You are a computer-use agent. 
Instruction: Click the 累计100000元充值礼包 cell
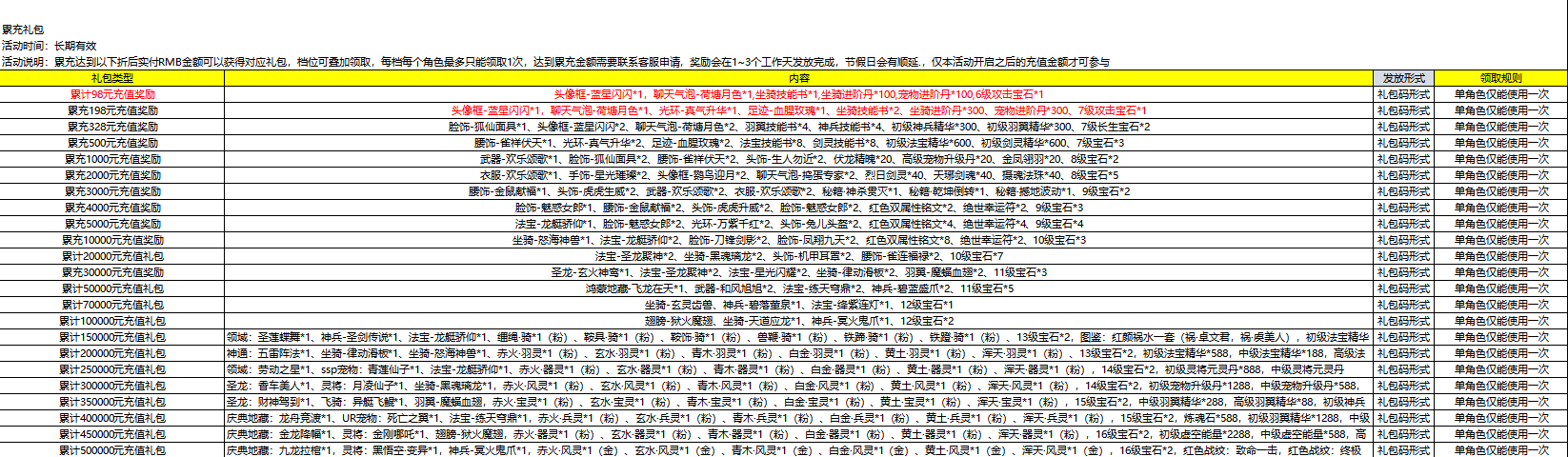coord(112,321)
